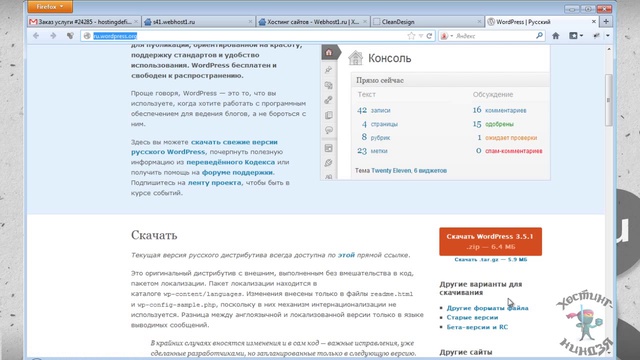This screenshot has height=360, width=640.
Task: Switch to the s41.webhost1.ru tab
Action: 198,22
